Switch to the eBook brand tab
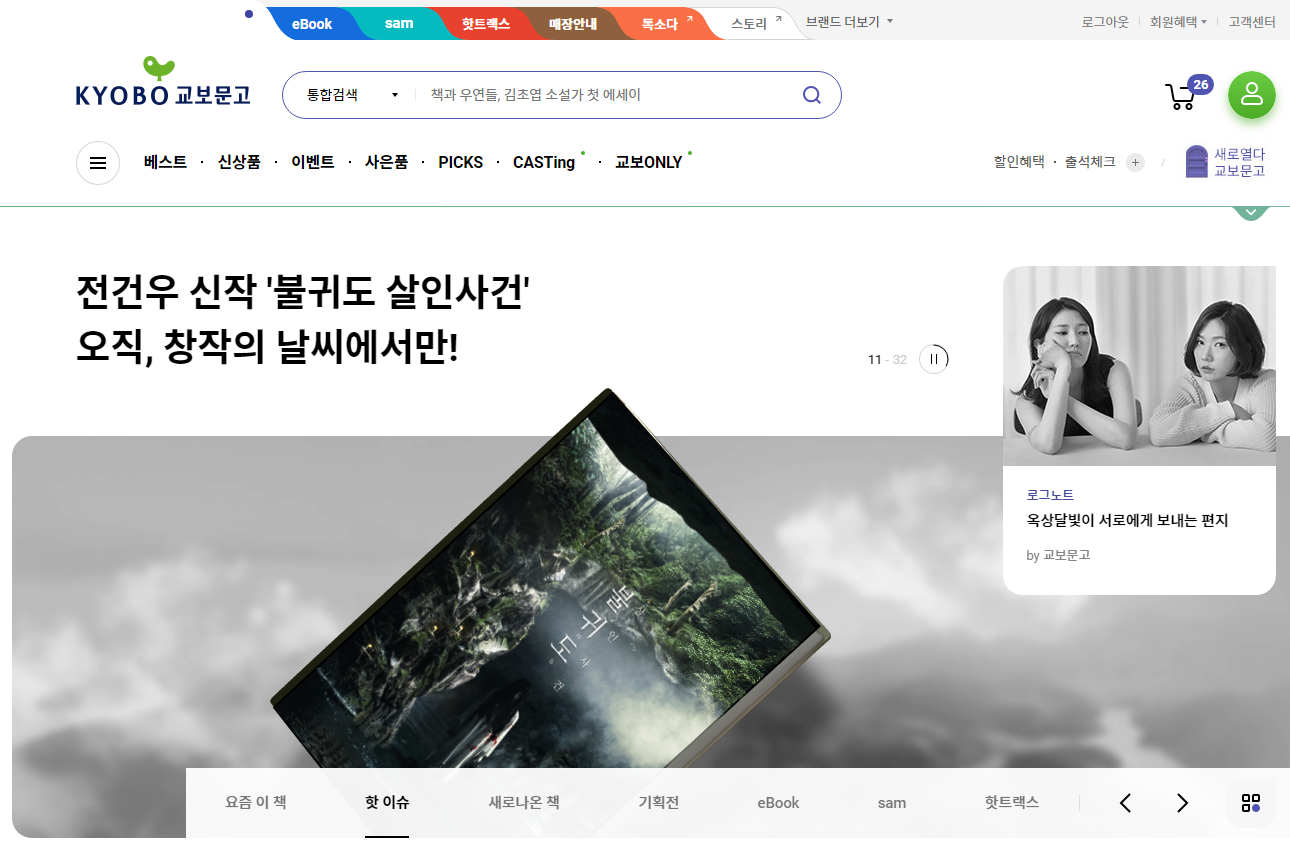 (312, 23)
